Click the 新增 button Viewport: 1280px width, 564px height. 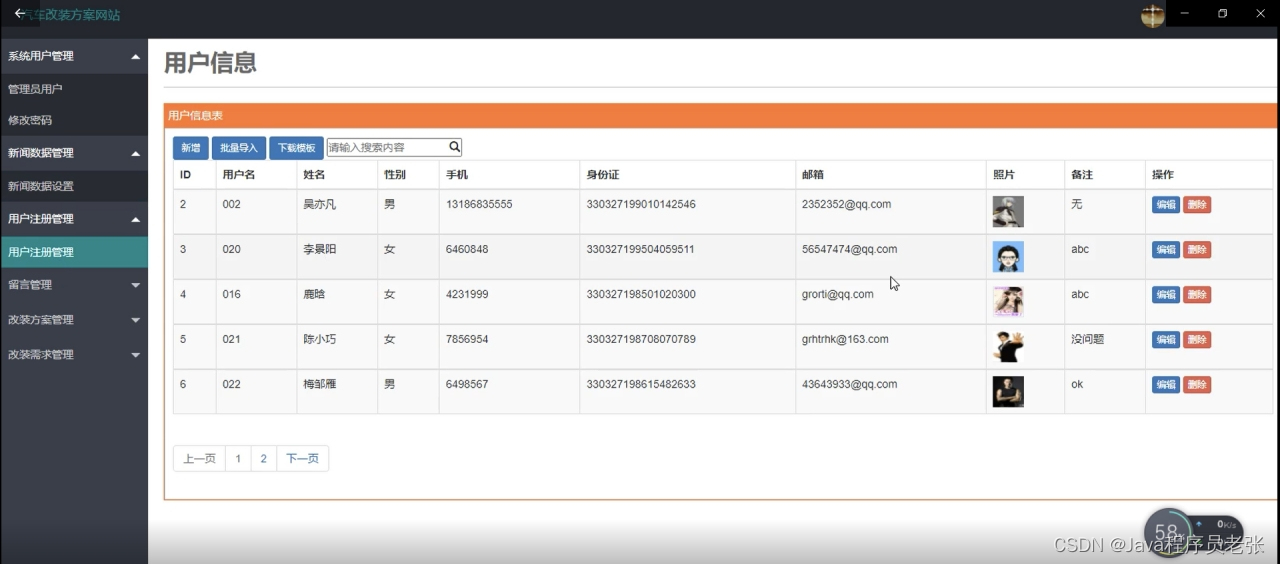pyautogui.click(x=190, y=148)
